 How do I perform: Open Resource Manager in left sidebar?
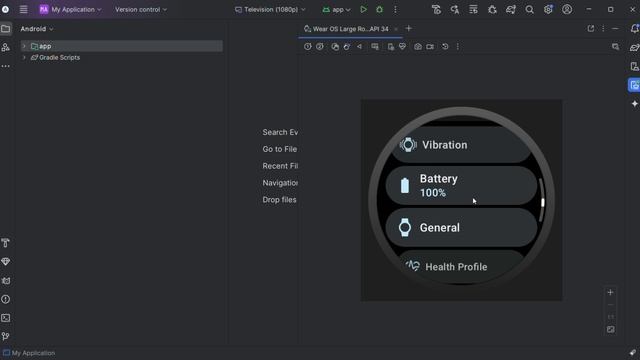[6, 47]
